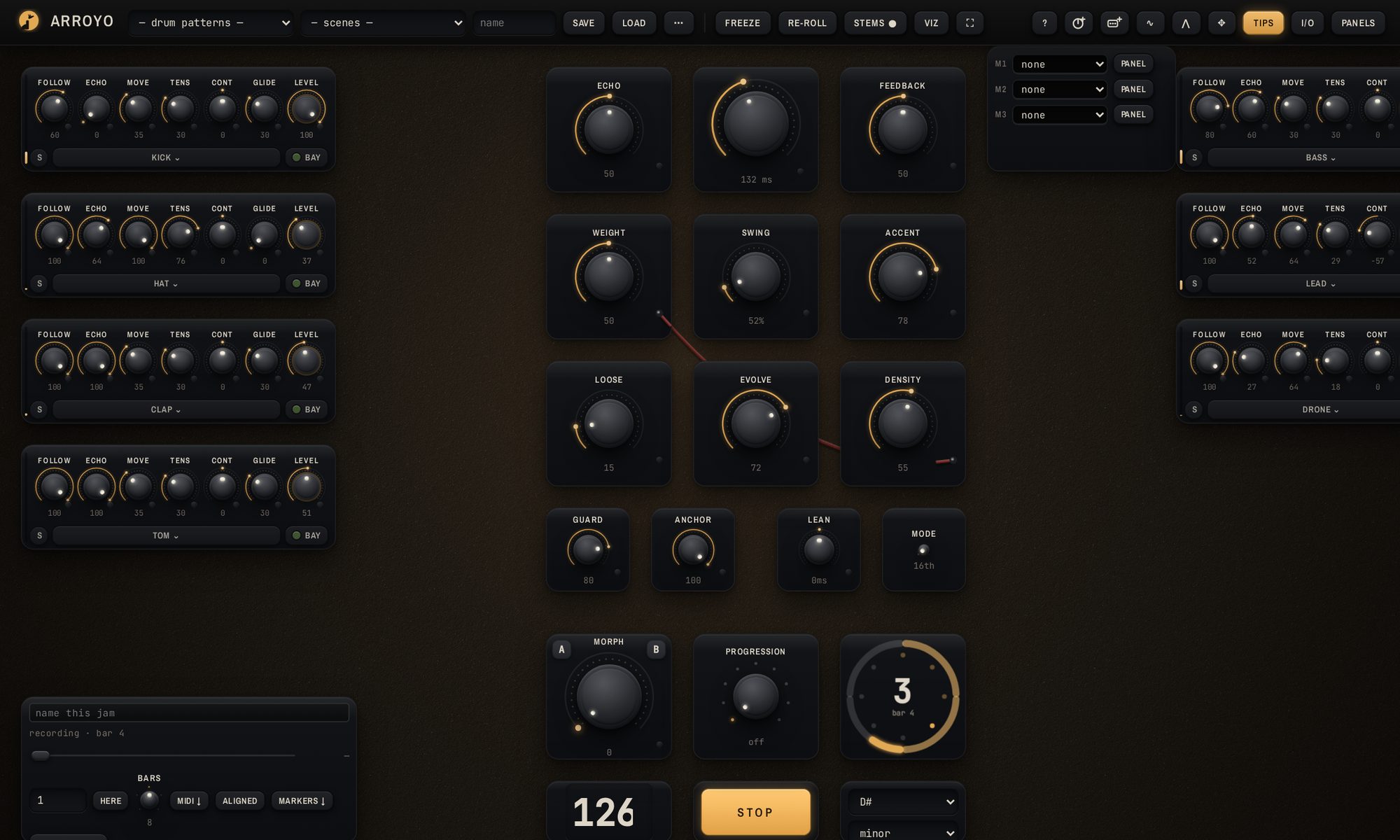Click the DENSITY knob

pos(903,423)
